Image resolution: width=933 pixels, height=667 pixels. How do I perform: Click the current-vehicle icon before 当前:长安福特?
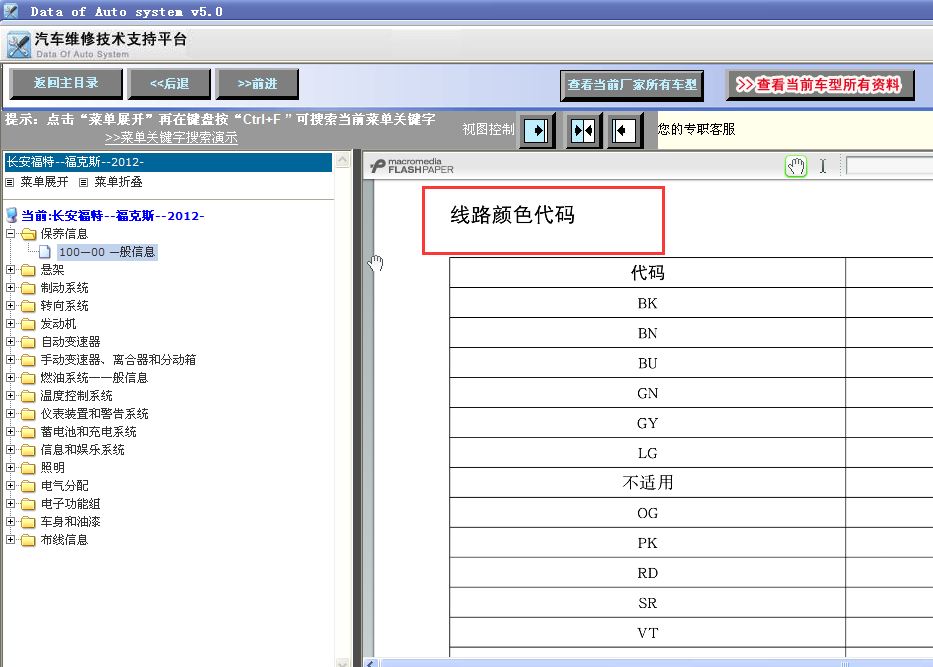click(11, 215)
